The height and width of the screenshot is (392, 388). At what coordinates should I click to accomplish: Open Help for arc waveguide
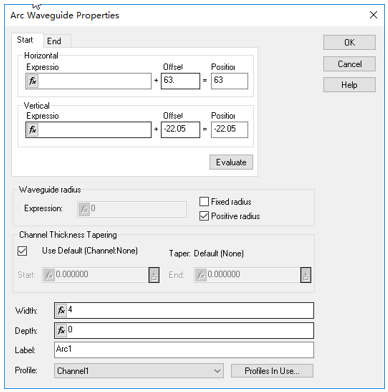click(x=349, y=85)
